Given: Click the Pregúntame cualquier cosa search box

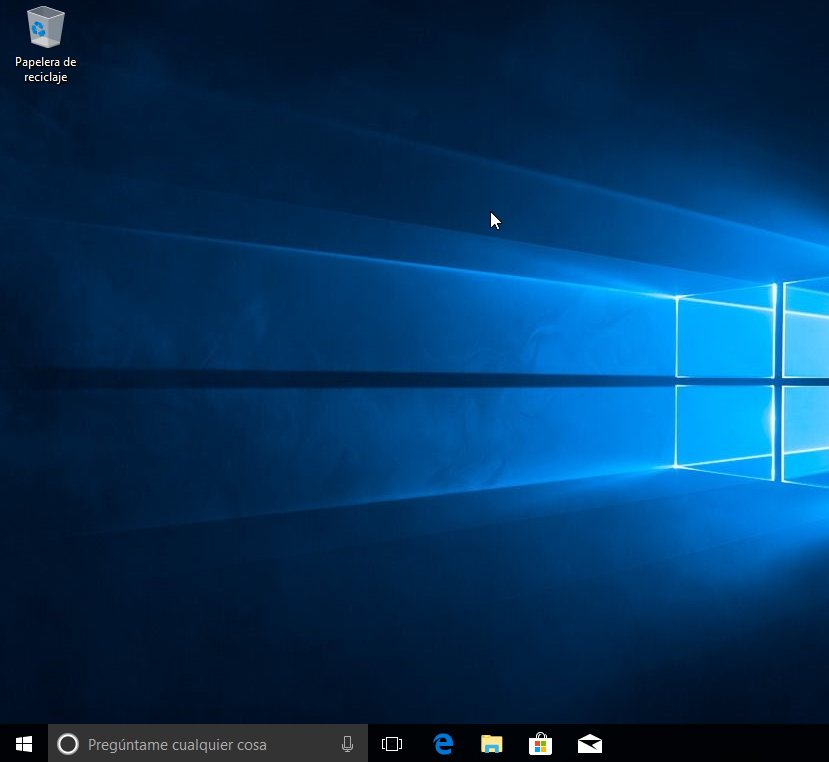Looking at the screenshot, I should (x=208, y=743).
